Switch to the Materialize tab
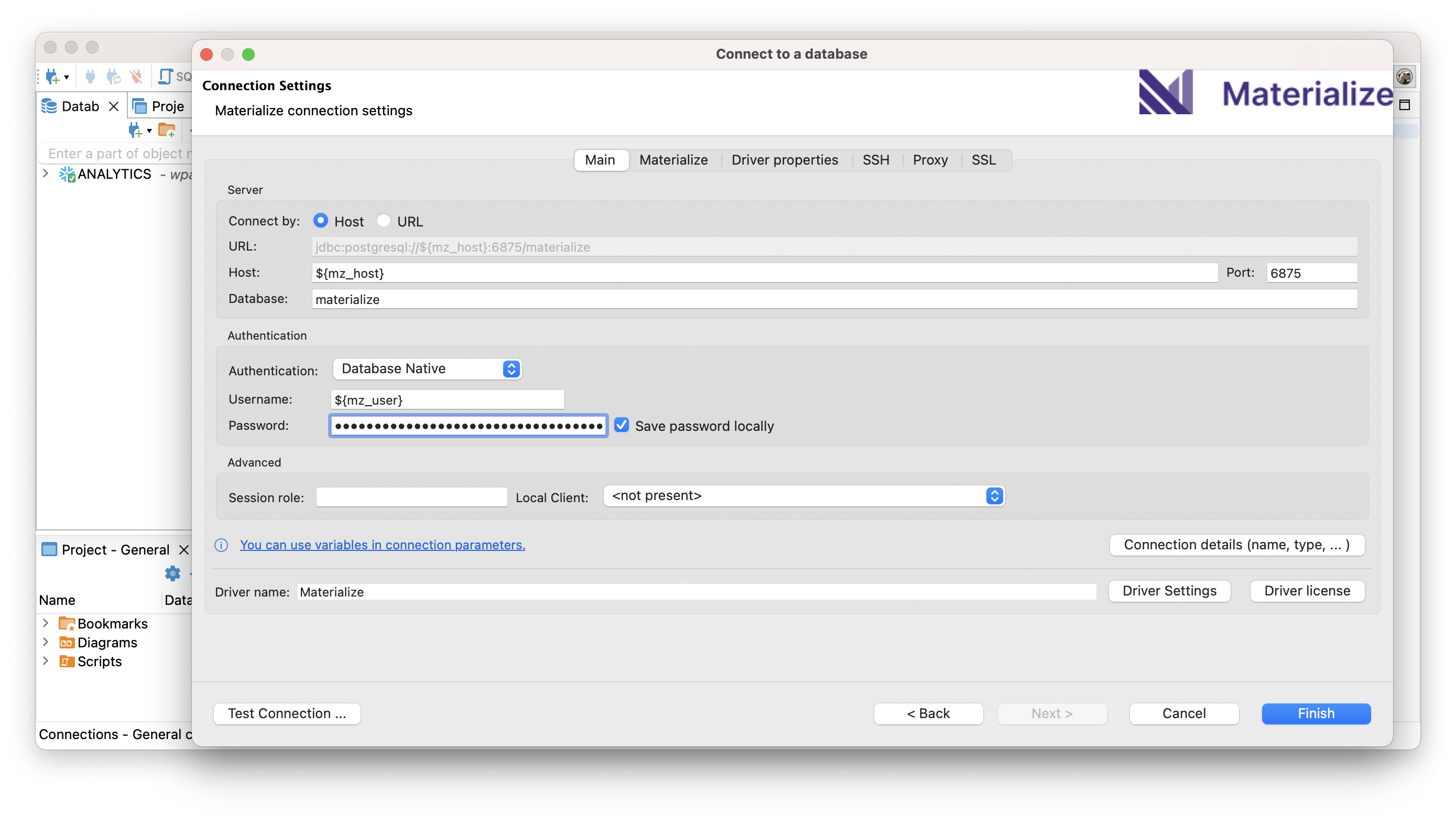 tap(673, 159)
